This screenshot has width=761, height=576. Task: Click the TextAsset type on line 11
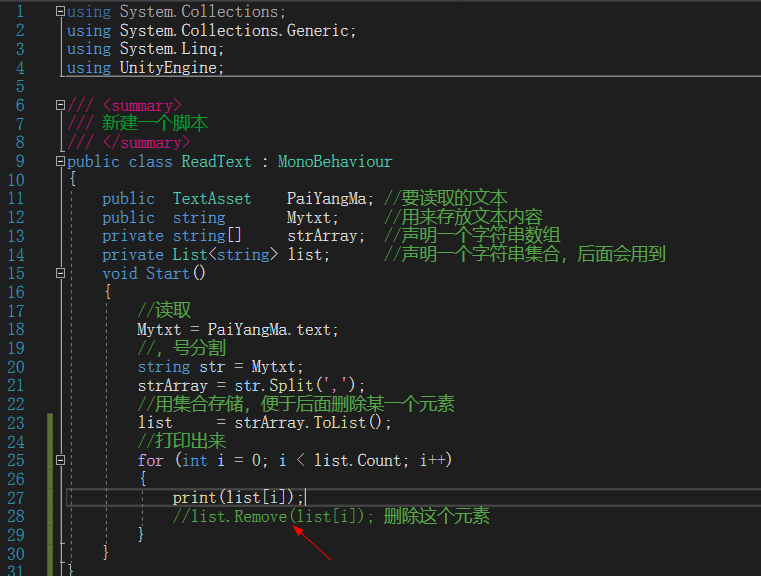212,198
